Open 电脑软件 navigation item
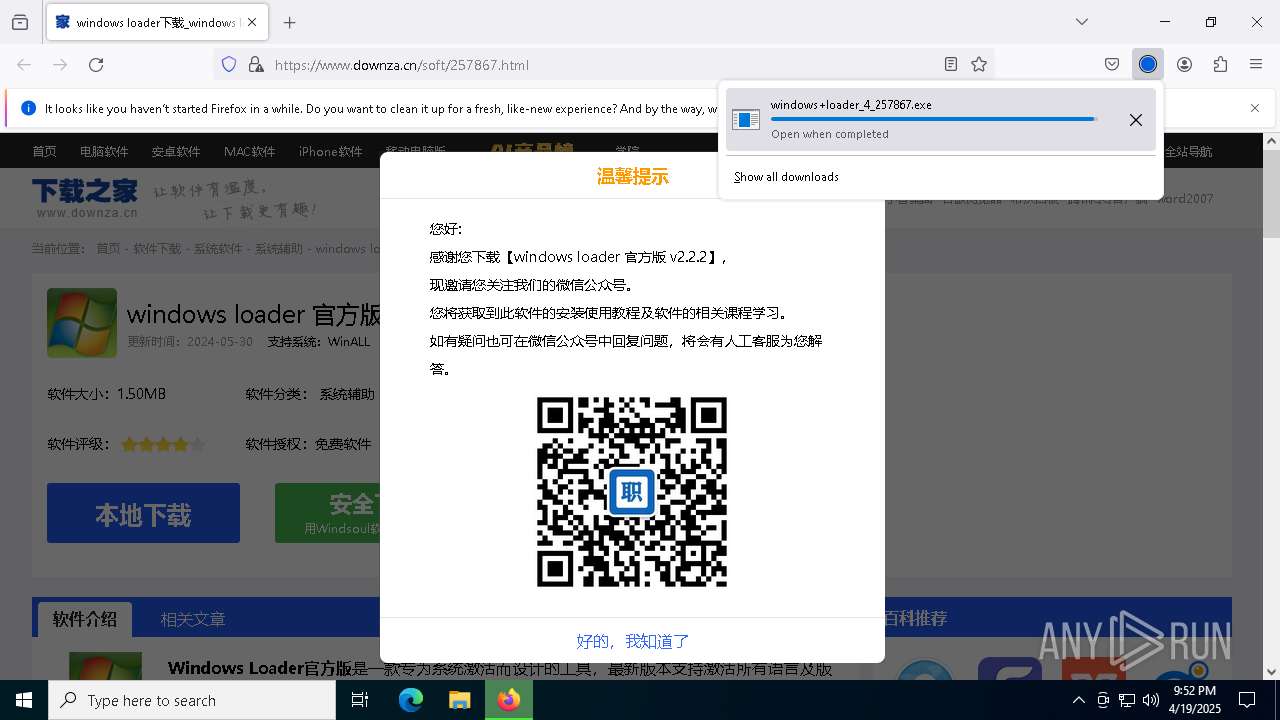 pyautogui.click(x=104, y=152)
